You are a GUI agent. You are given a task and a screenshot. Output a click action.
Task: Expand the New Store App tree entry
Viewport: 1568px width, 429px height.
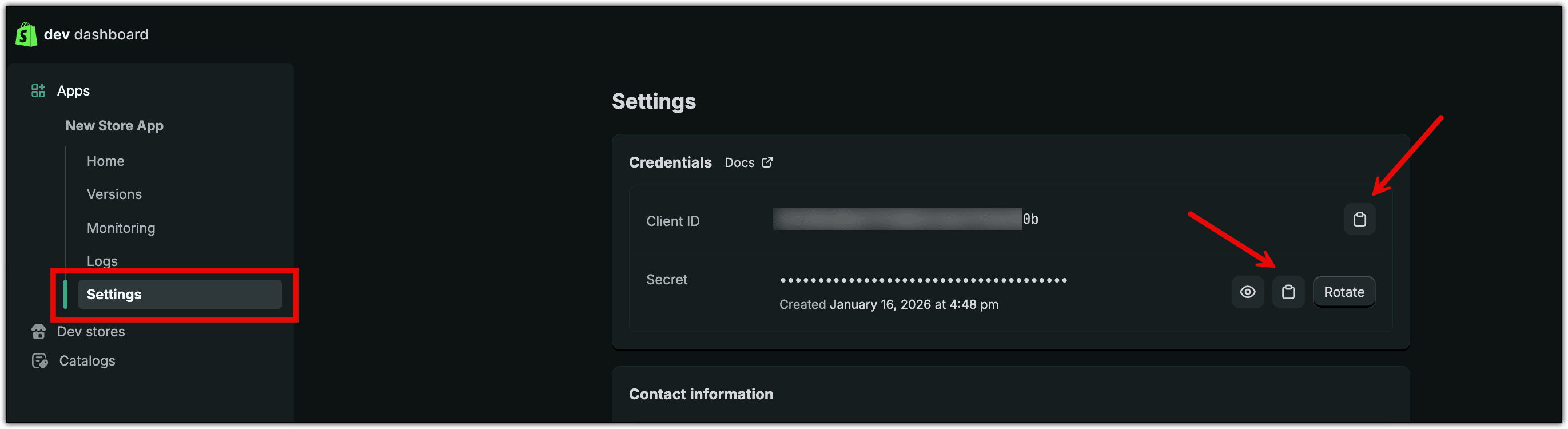pyautogui.click(x=114, y=126)
